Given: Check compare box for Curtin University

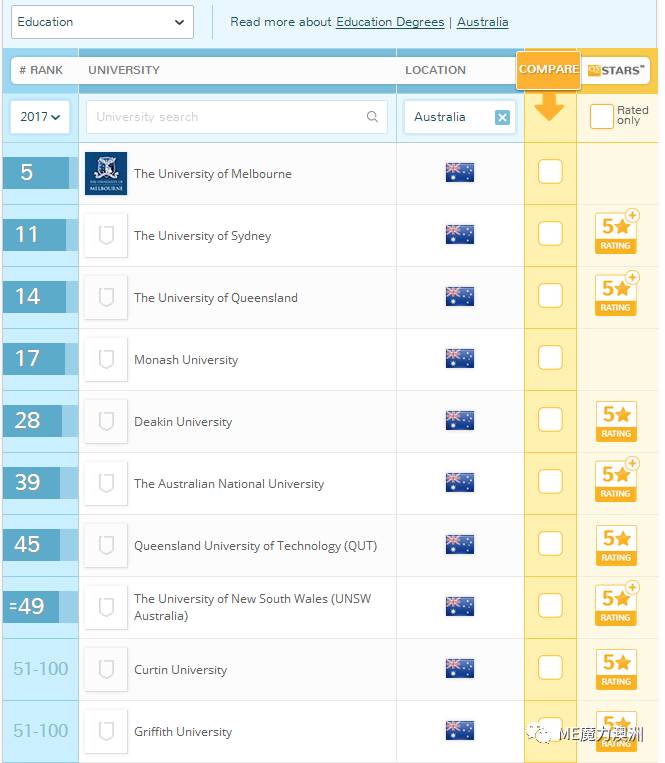Looking at the screenshot, I should (x=550, y=667).
